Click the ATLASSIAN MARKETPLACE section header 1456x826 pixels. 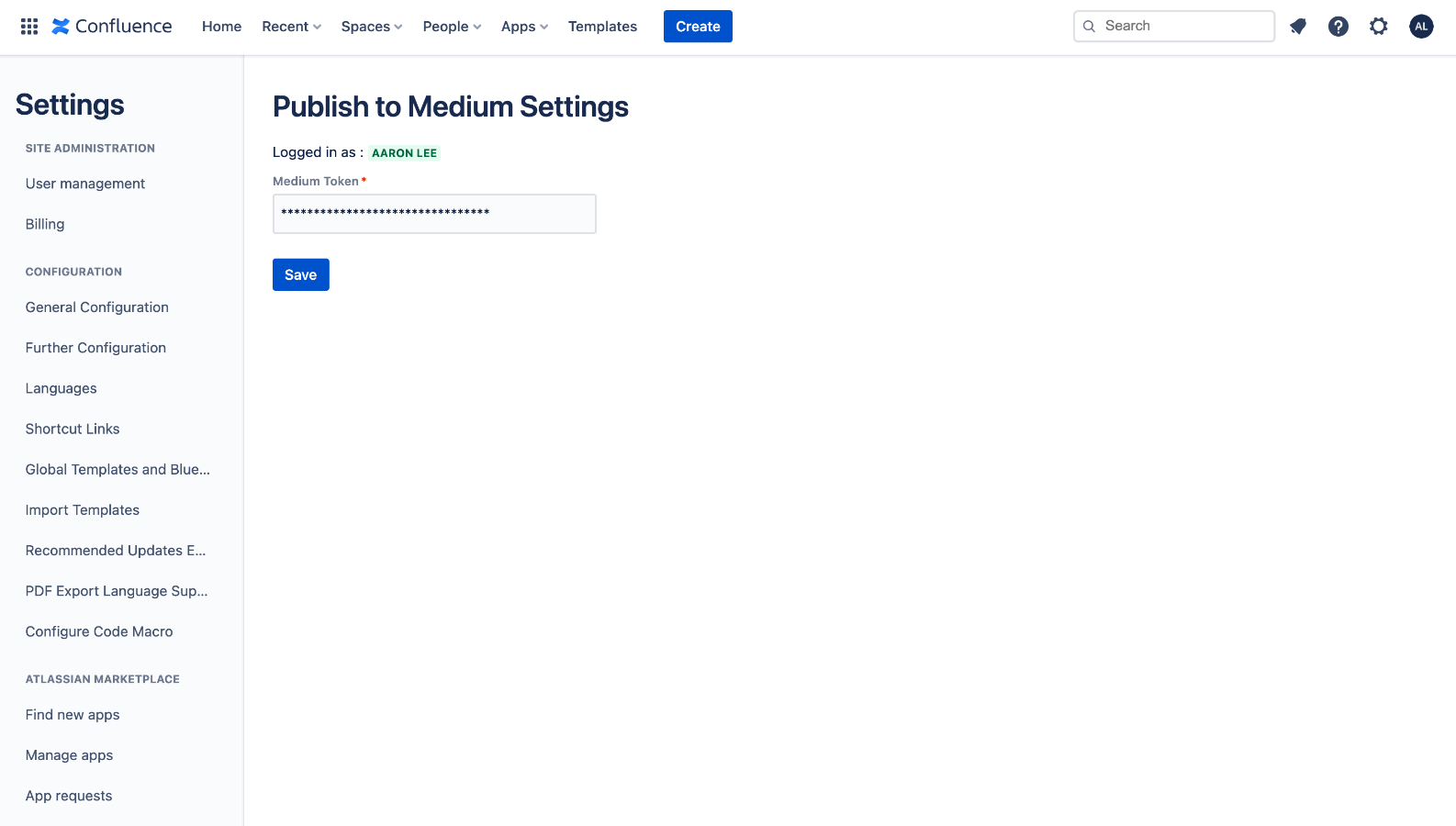[x=103, y=679]
